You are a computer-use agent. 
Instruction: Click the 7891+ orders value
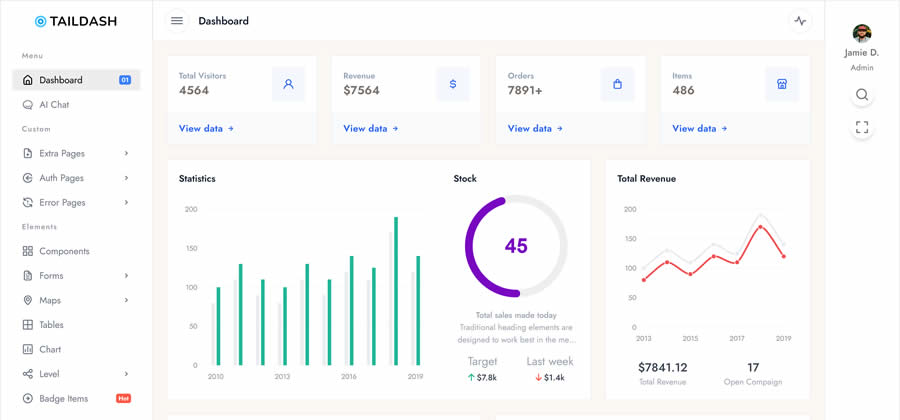pos(525,91)
